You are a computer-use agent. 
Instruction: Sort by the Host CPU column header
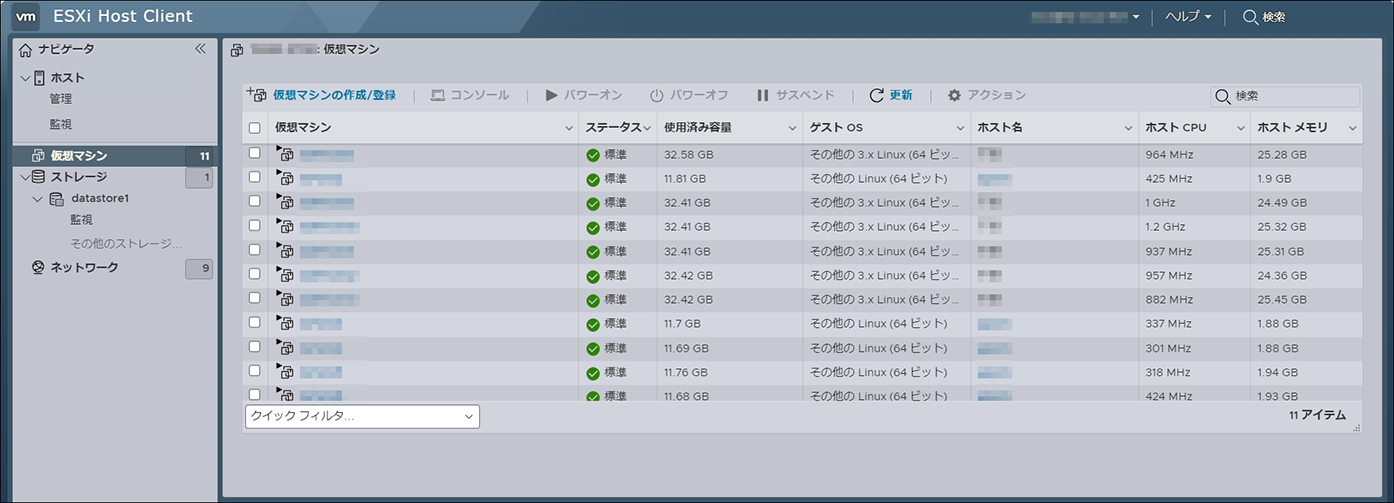pyautogui.click(x=1176, y=128)
